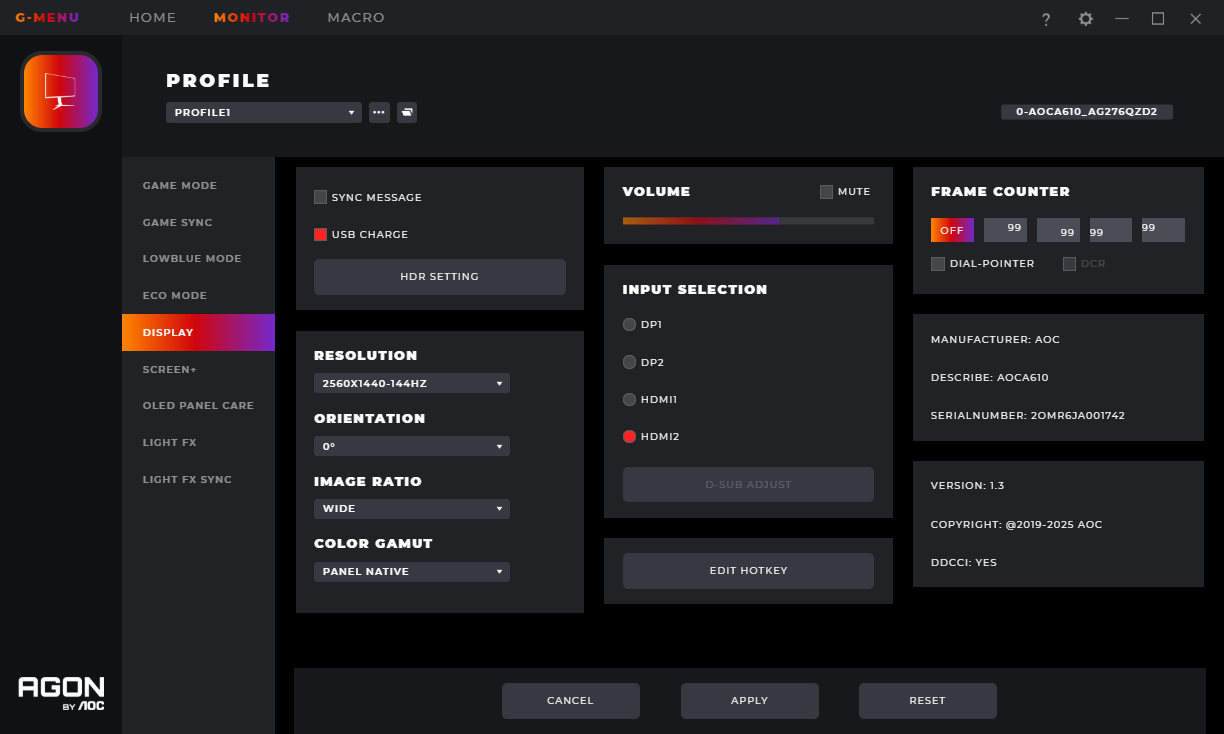Click the G-MENU logo text
This screenshot has width=1224, height=734.
[47, 18]
